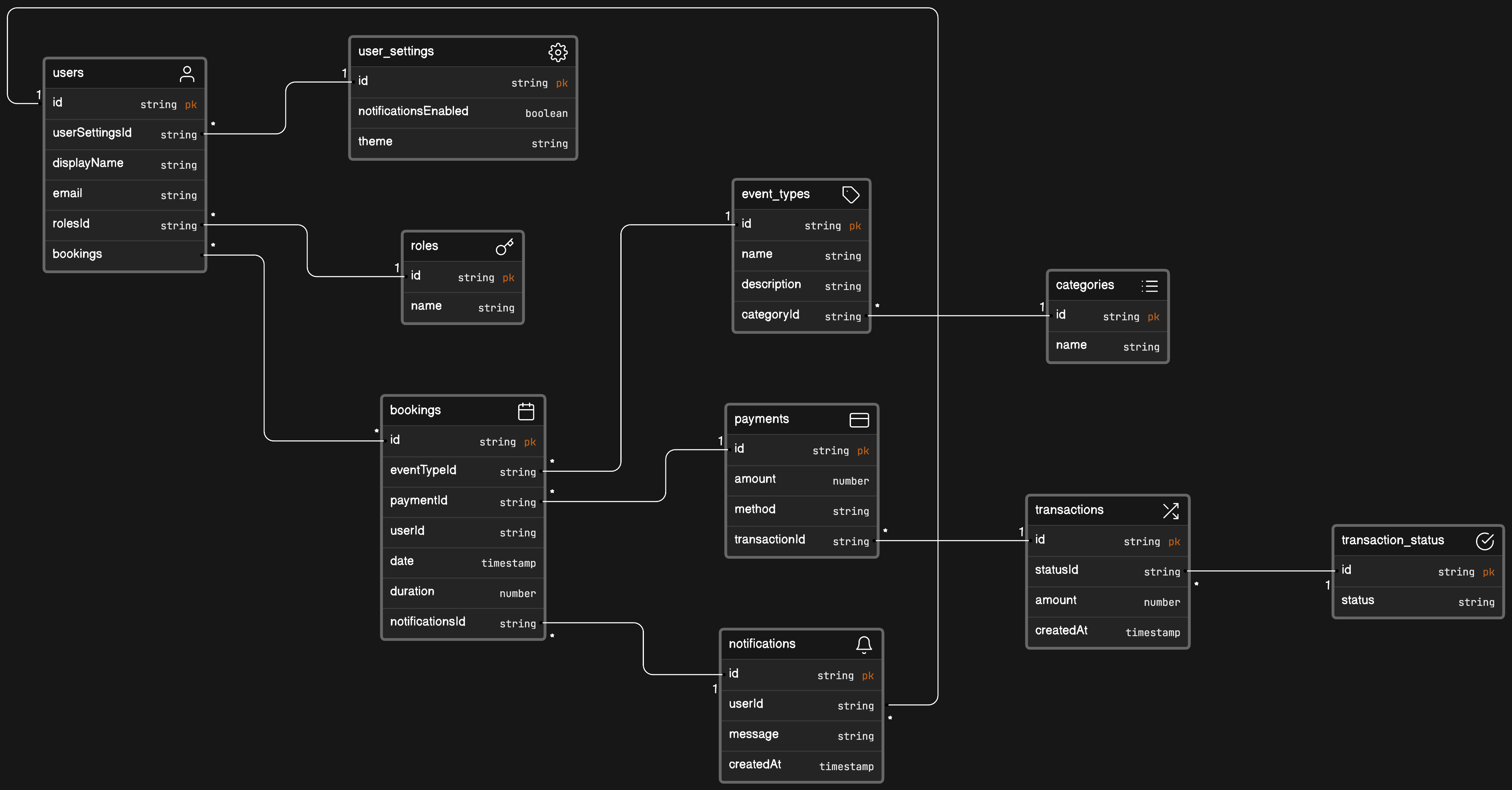The height and width of the screenshot is (790, 1512).
Task: Click the tag icon on event_types table
Action: pos(851,195)
